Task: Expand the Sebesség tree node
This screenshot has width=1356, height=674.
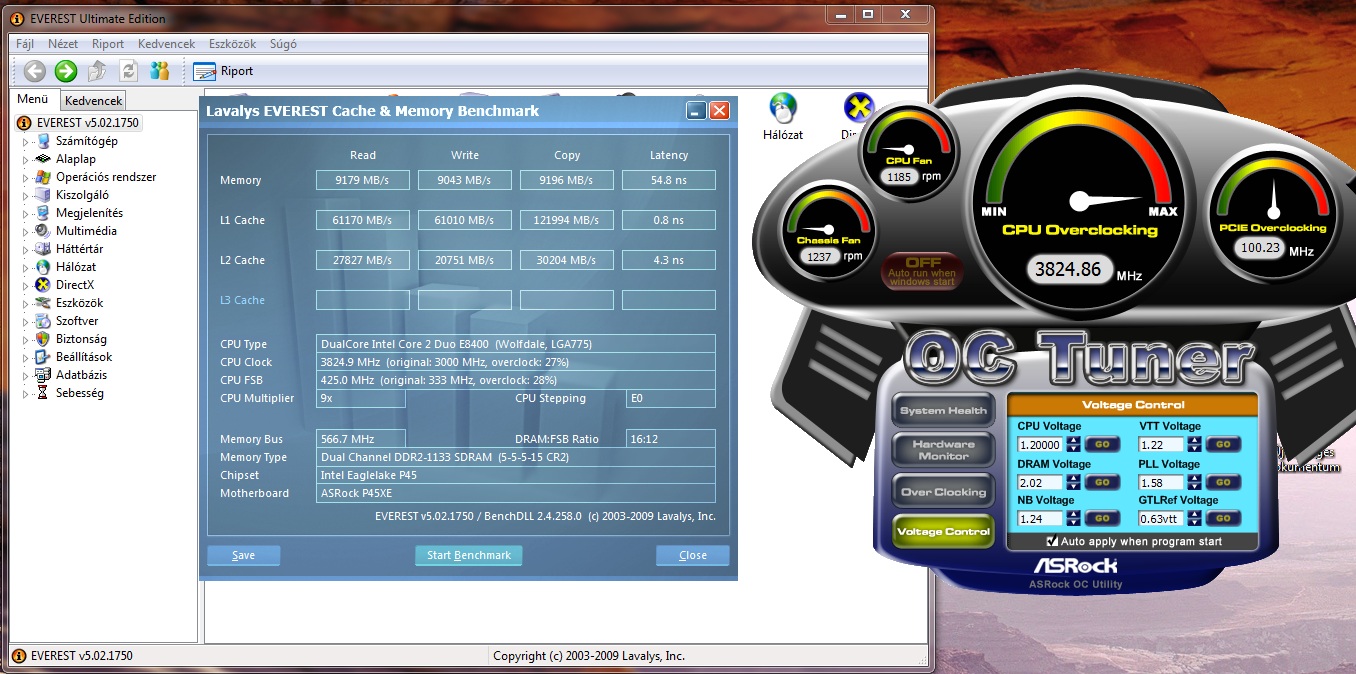Action: [x=26, y=393]
